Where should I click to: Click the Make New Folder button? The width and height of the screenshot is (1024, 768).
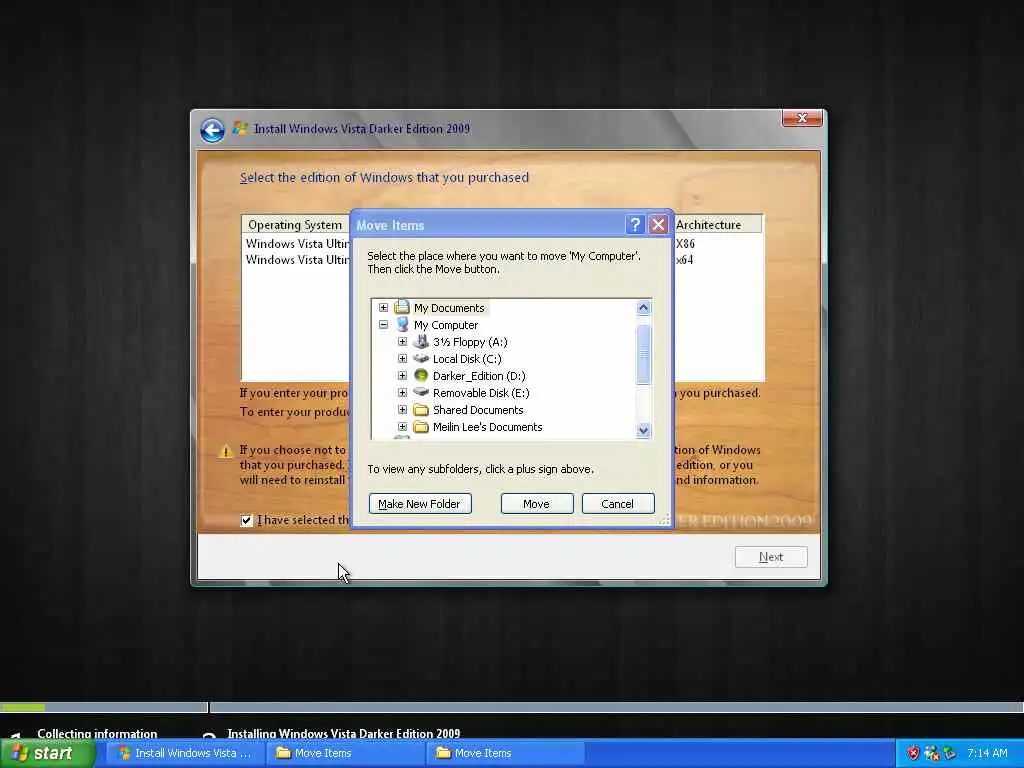pos(420,504)
